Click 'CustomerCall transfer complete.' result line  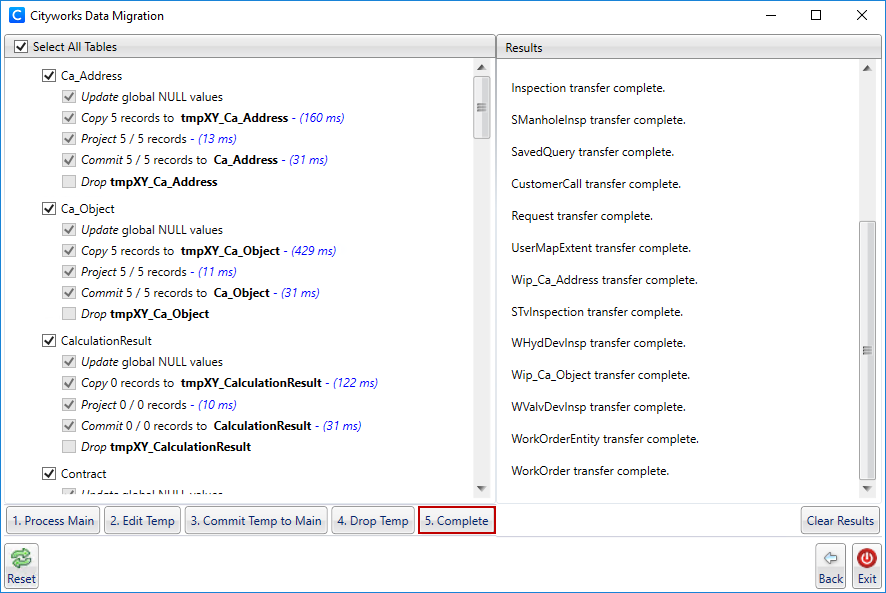(x=596, y=184)
